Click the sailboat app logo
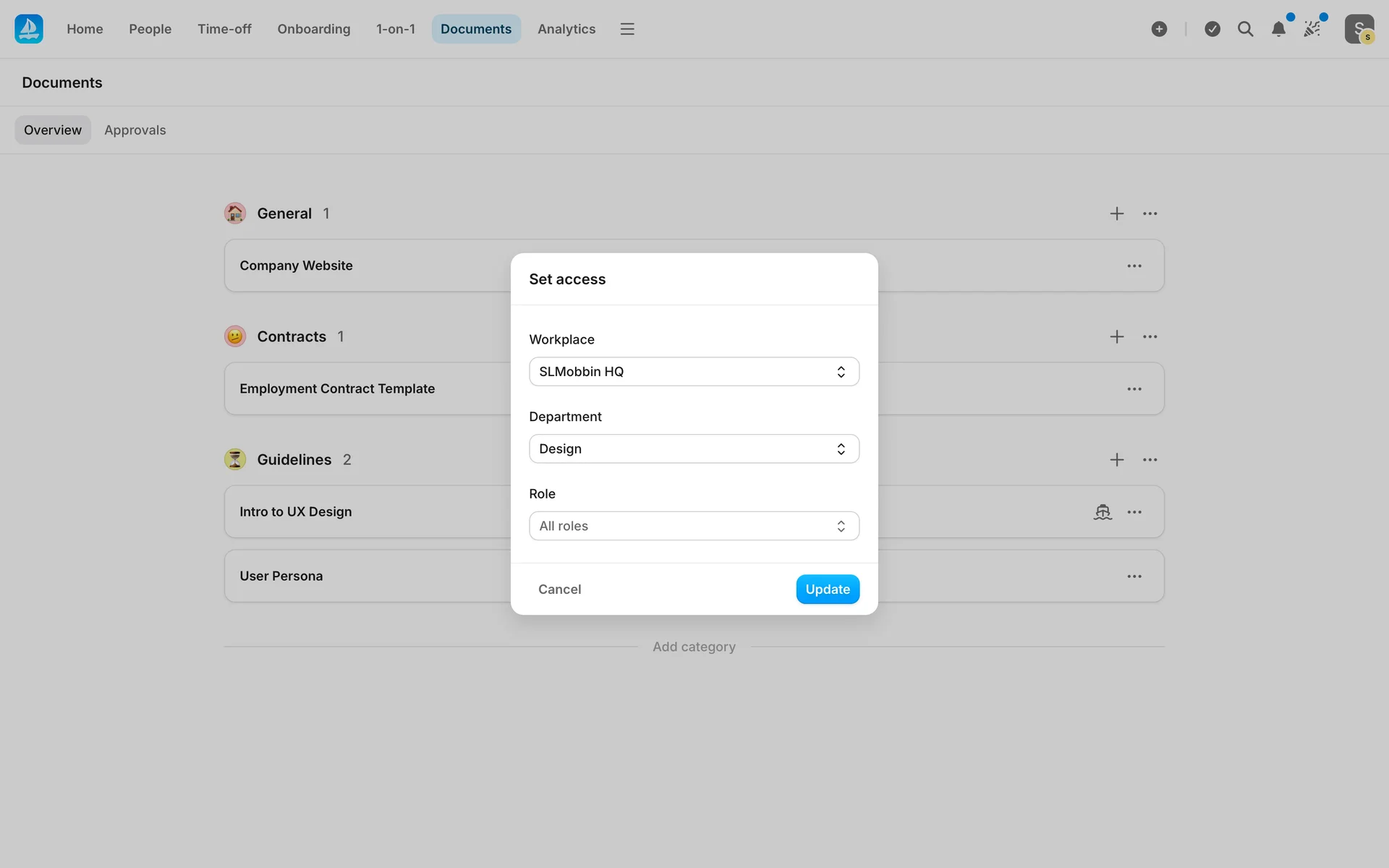The image size is (1389, 868). pos(29,29)
